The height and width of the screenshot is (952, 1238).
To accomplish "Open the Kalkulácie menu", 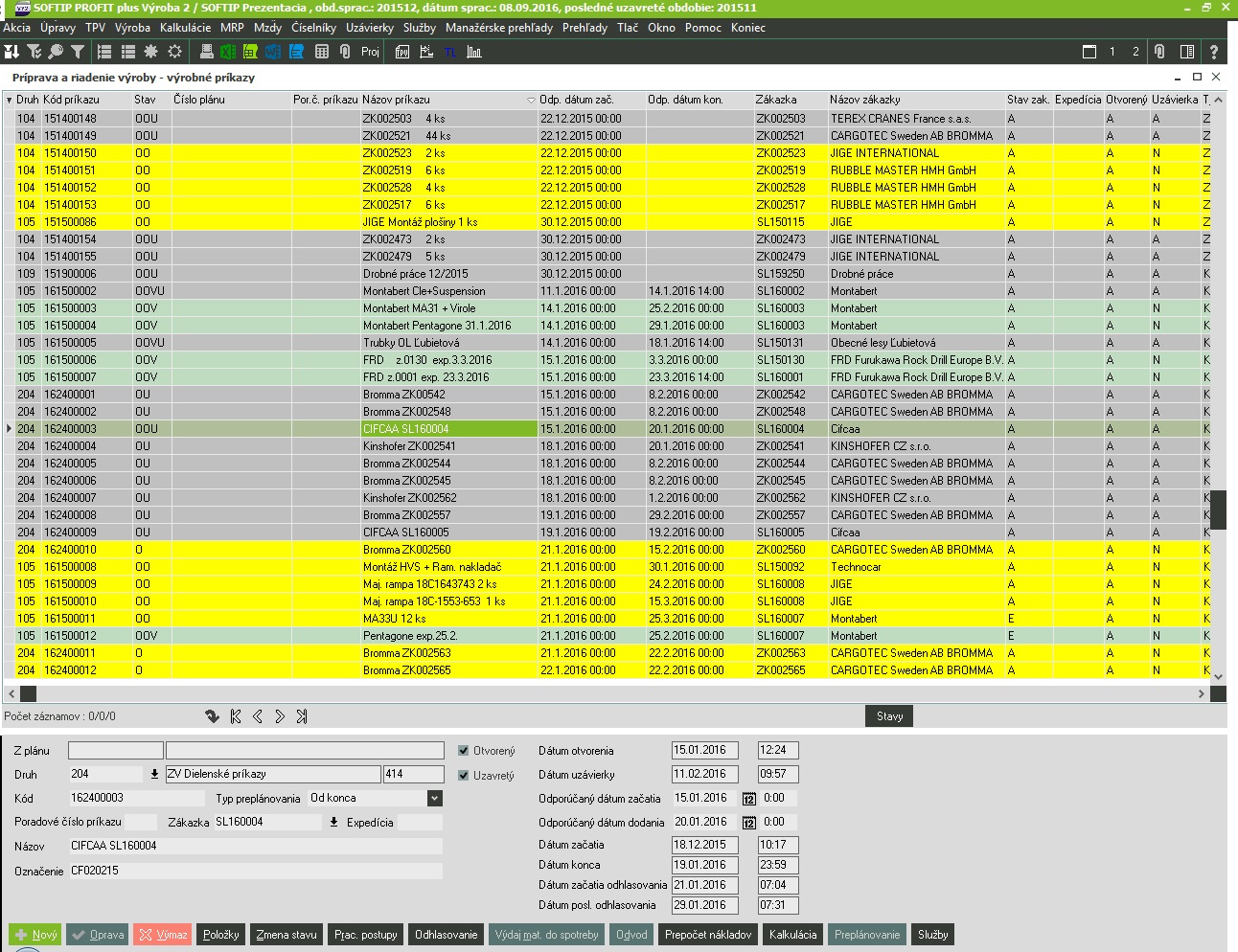I will 185,28.
